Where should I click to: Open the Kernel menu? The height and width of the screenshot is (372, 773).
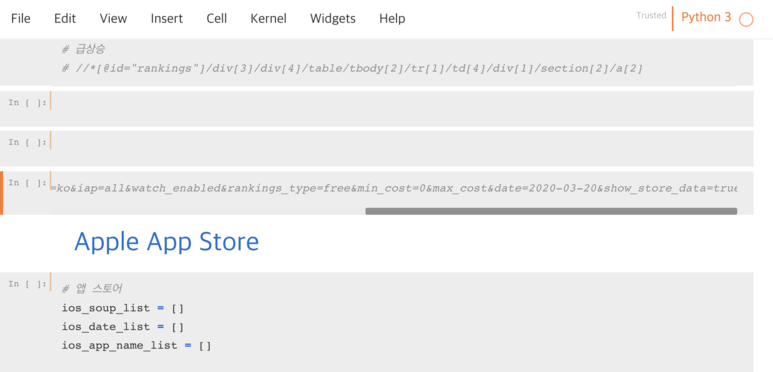tap(269, 19)
